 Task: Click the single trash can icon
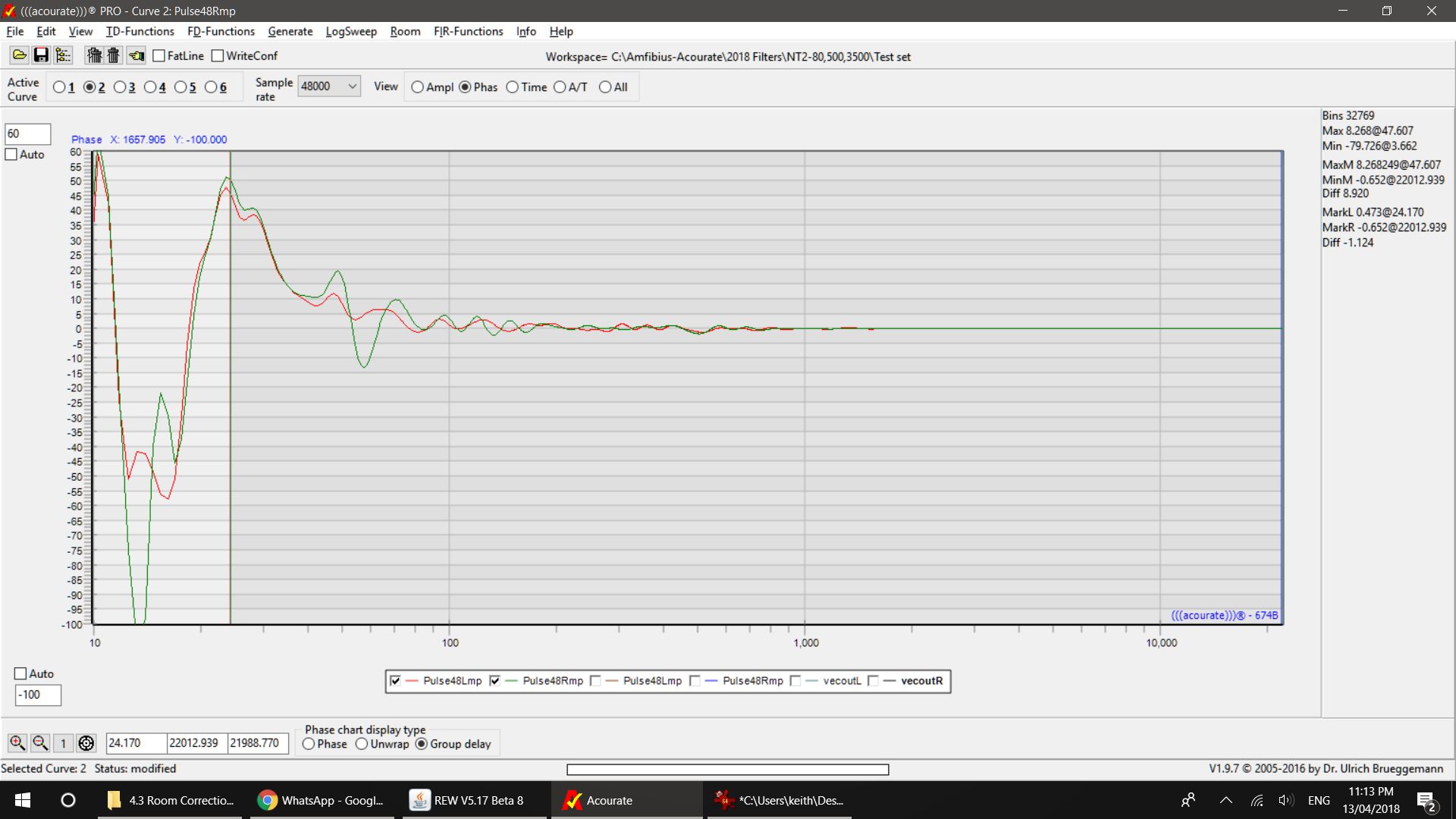114,55
